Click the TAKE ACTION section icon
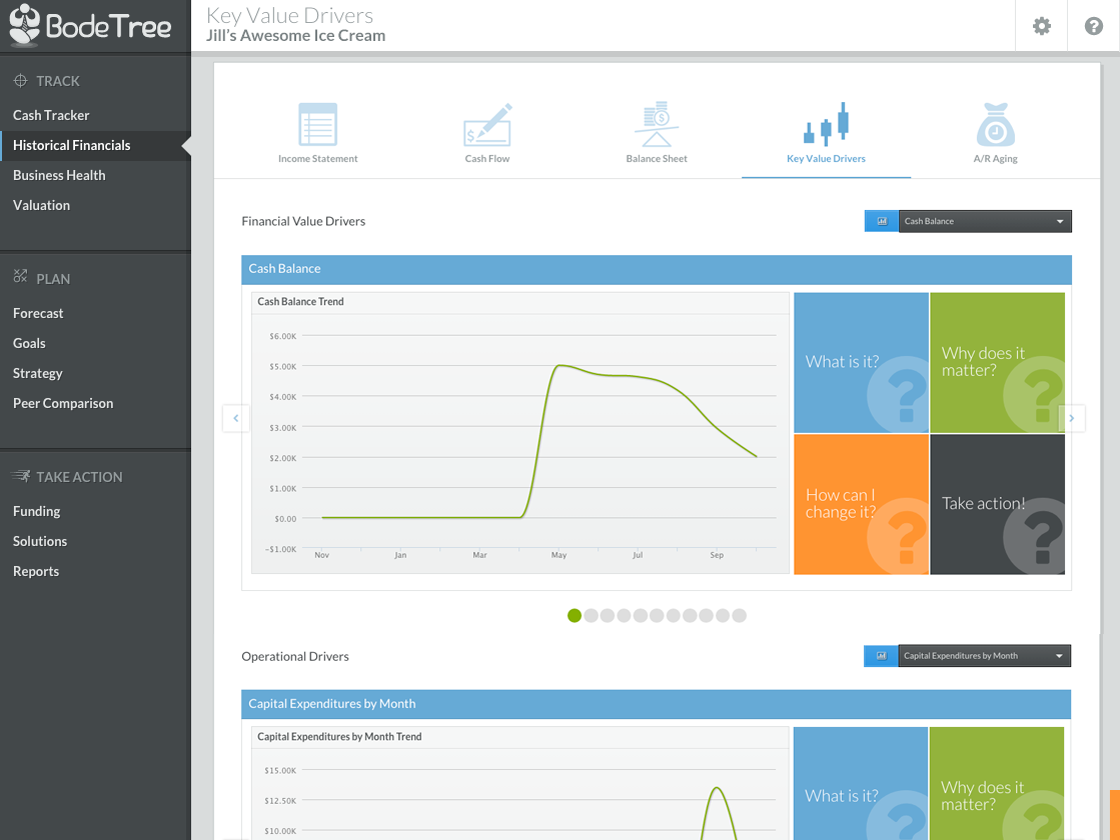1120x840 pixels. 21,476
